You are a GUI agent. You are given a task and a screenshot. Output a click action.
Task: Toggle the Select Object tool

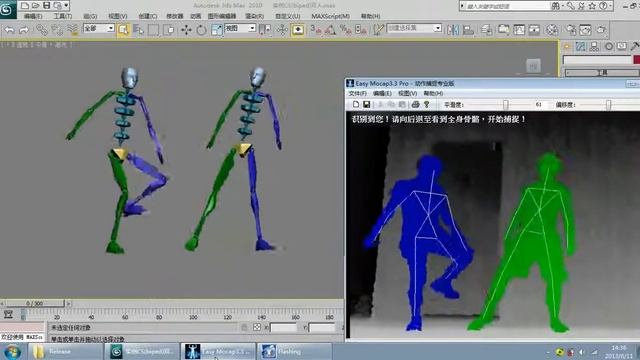[x=123, y=30]
